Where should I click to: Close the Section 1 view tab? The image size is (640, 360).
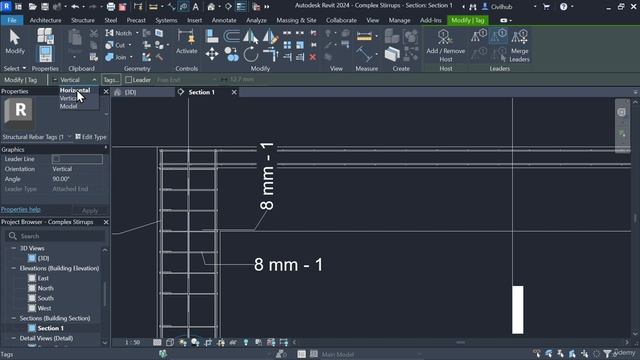click(234, 92)
